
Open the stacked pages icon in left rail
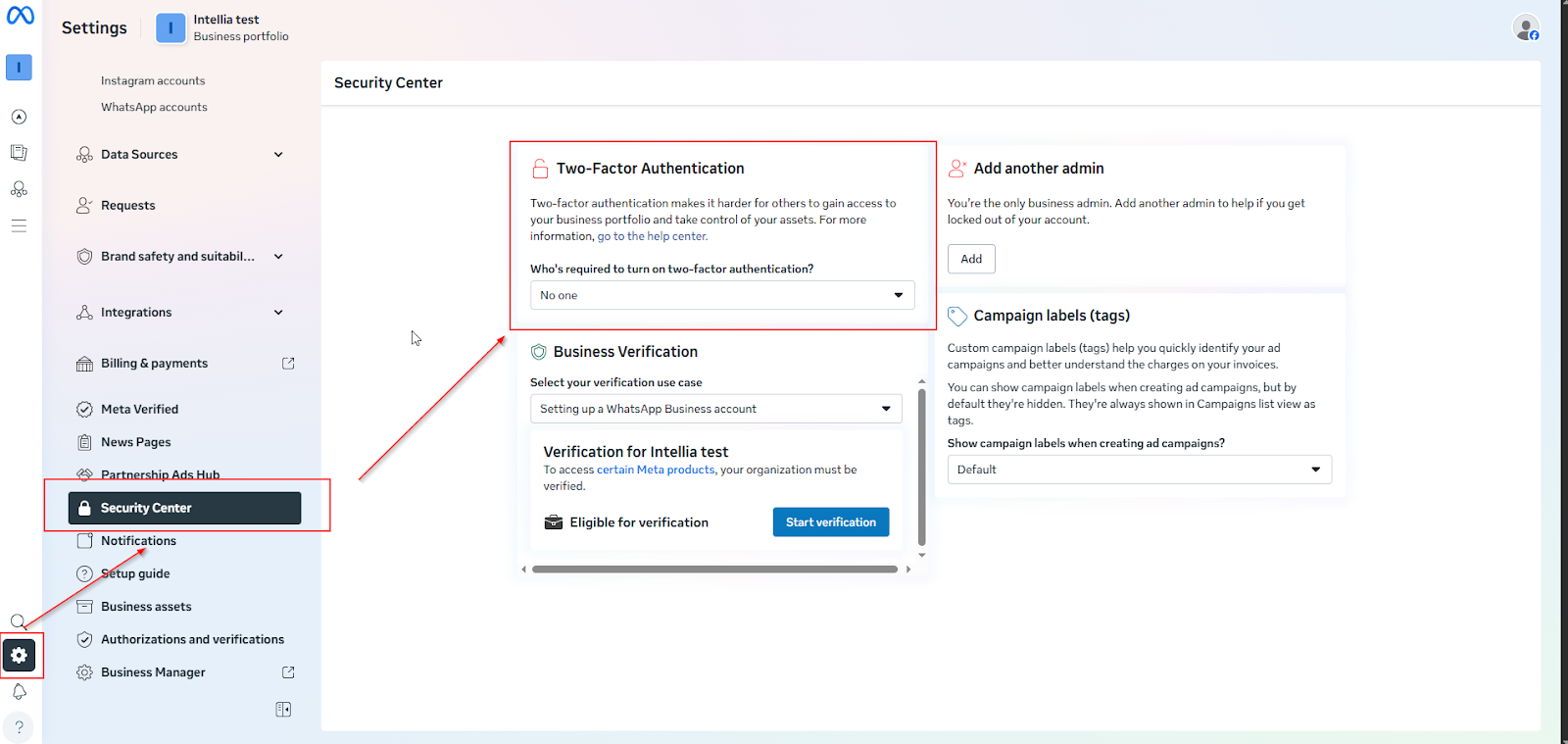pos(19,153)
